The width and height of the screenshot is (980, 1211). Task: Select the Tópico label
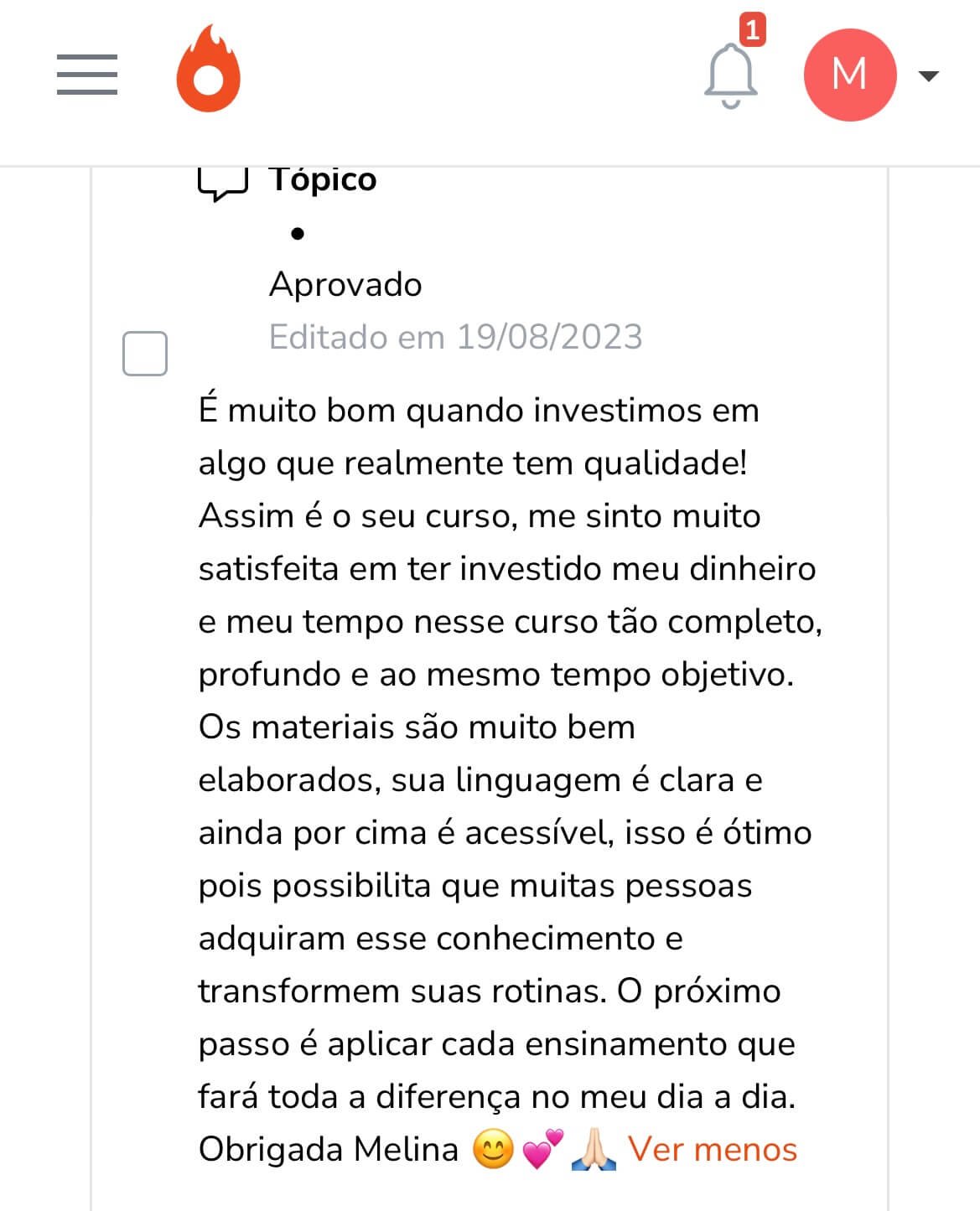pyautogui.click(x=323, y=179)
